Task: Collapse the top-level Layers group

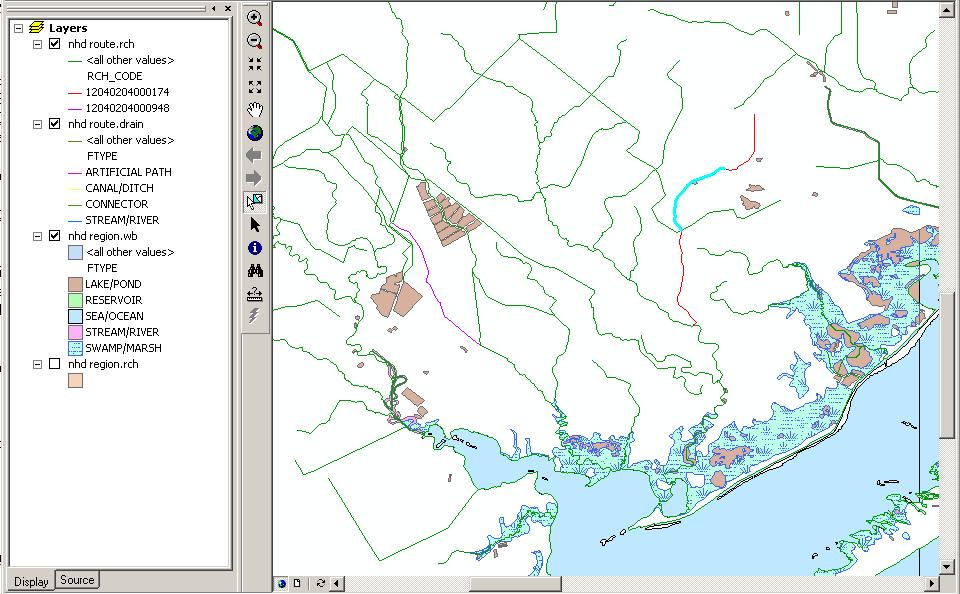Action: pyautogui.click(x=19, y=28)
